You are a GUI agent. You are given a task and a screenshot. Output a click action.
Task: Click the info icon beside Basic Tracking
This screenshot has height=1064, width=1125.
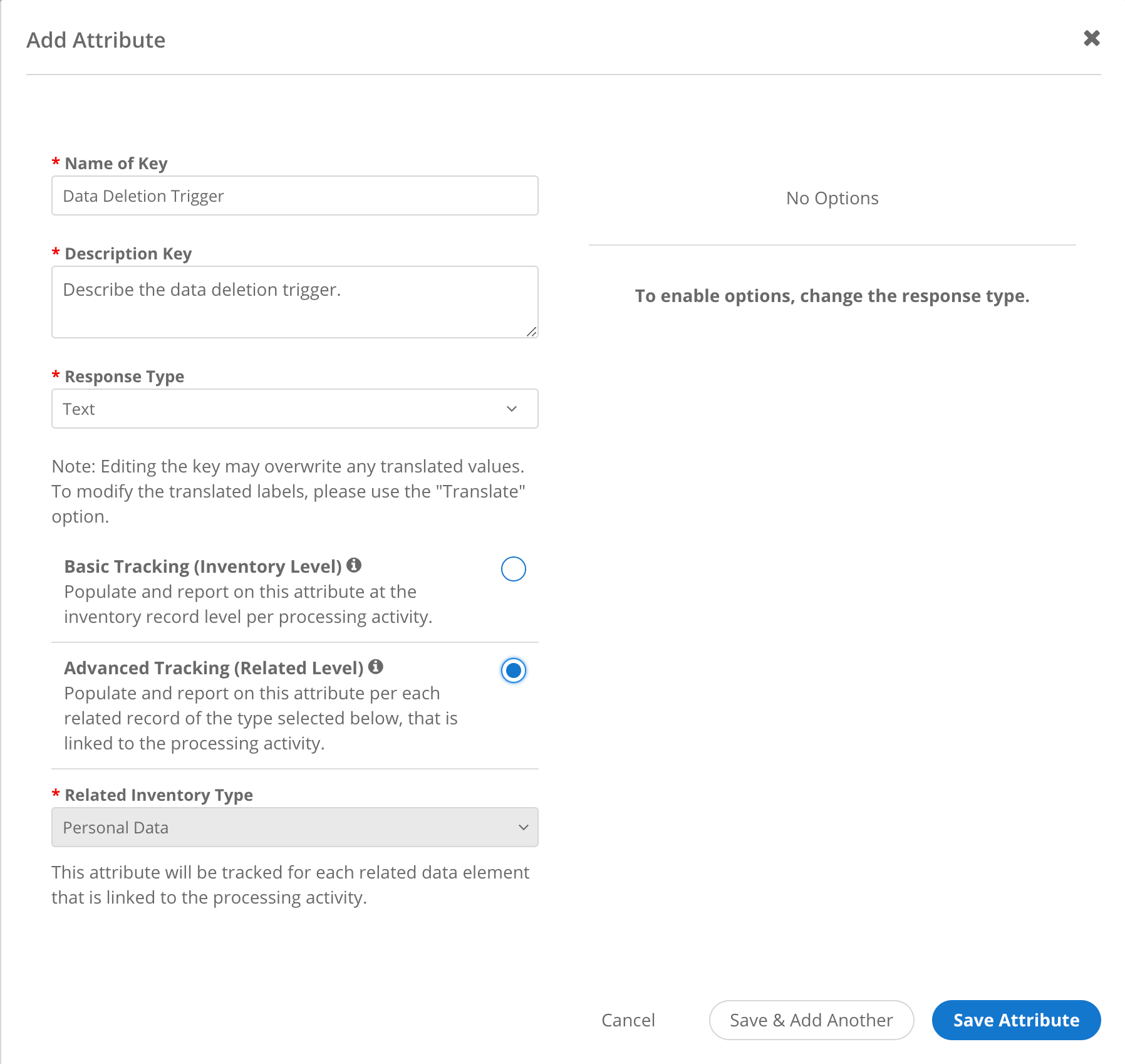[x=355, y=565]
